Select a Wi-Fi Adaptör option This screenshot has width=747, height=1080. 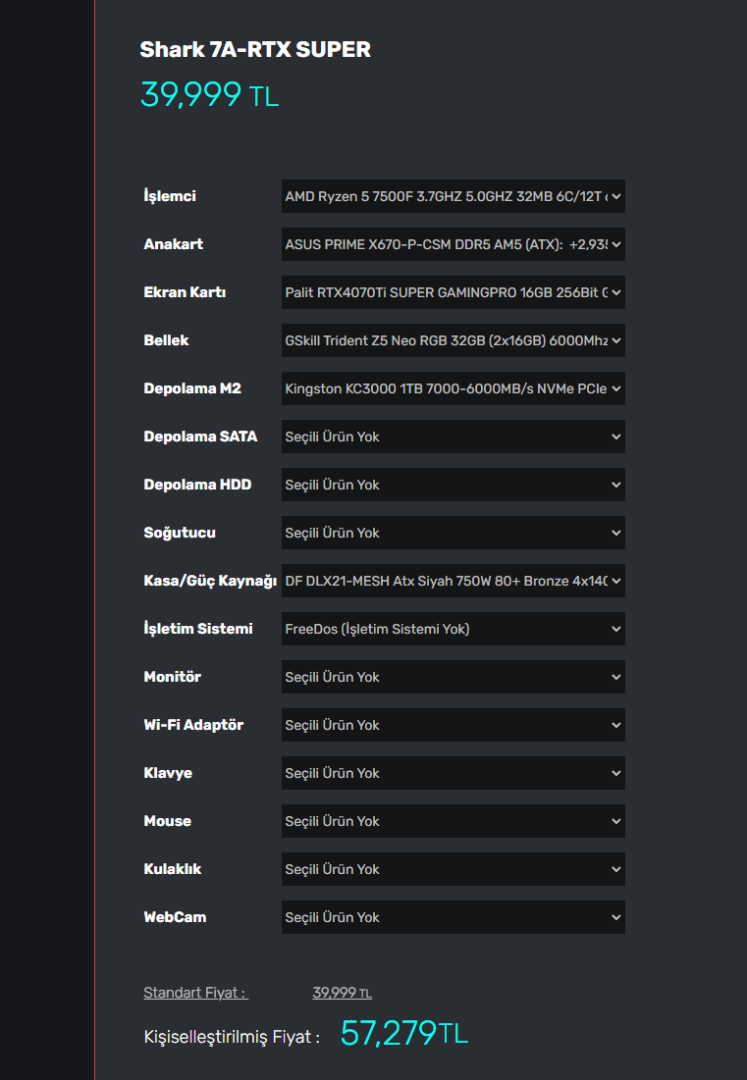(x=453, y=724)
